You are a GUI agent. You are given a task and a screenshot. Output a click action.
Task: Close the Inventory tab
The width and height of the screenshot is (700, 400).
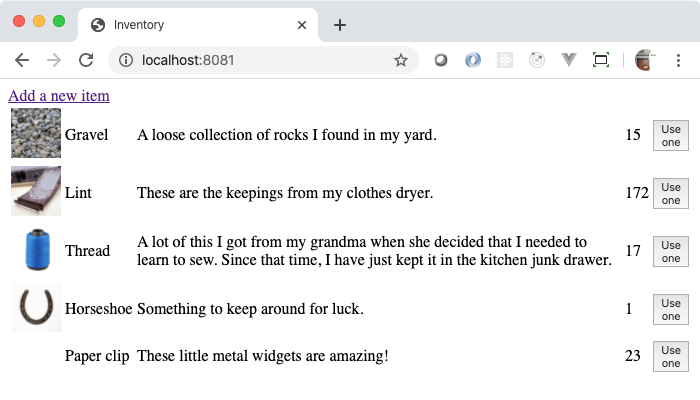tap(300, 25)
